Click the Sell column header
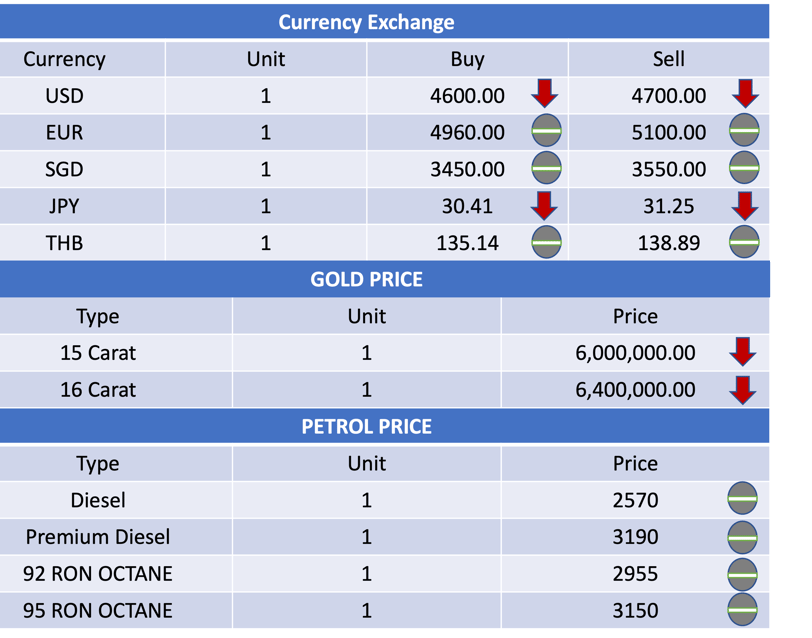The height and width of the screenshot is (638, 812). pos(668,59)
